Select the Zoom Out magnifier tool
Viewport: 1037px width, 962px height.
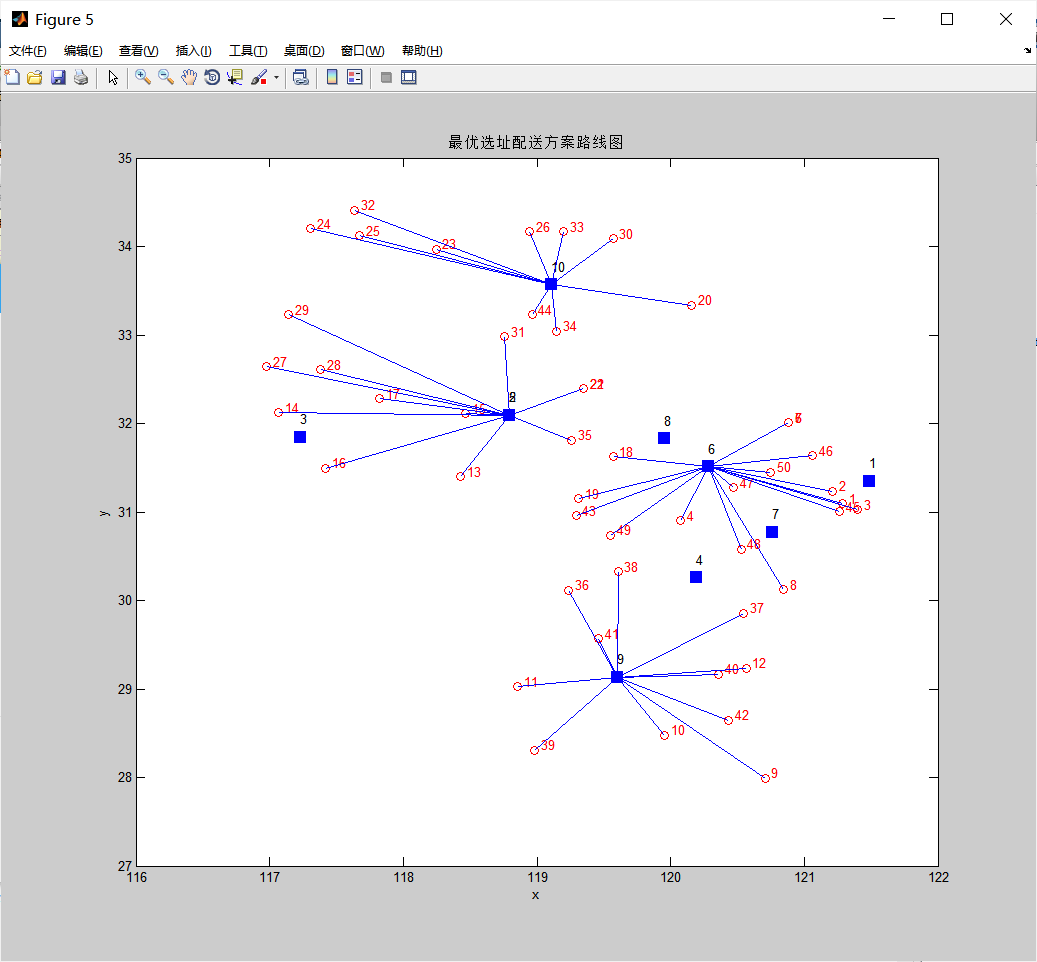165,77
